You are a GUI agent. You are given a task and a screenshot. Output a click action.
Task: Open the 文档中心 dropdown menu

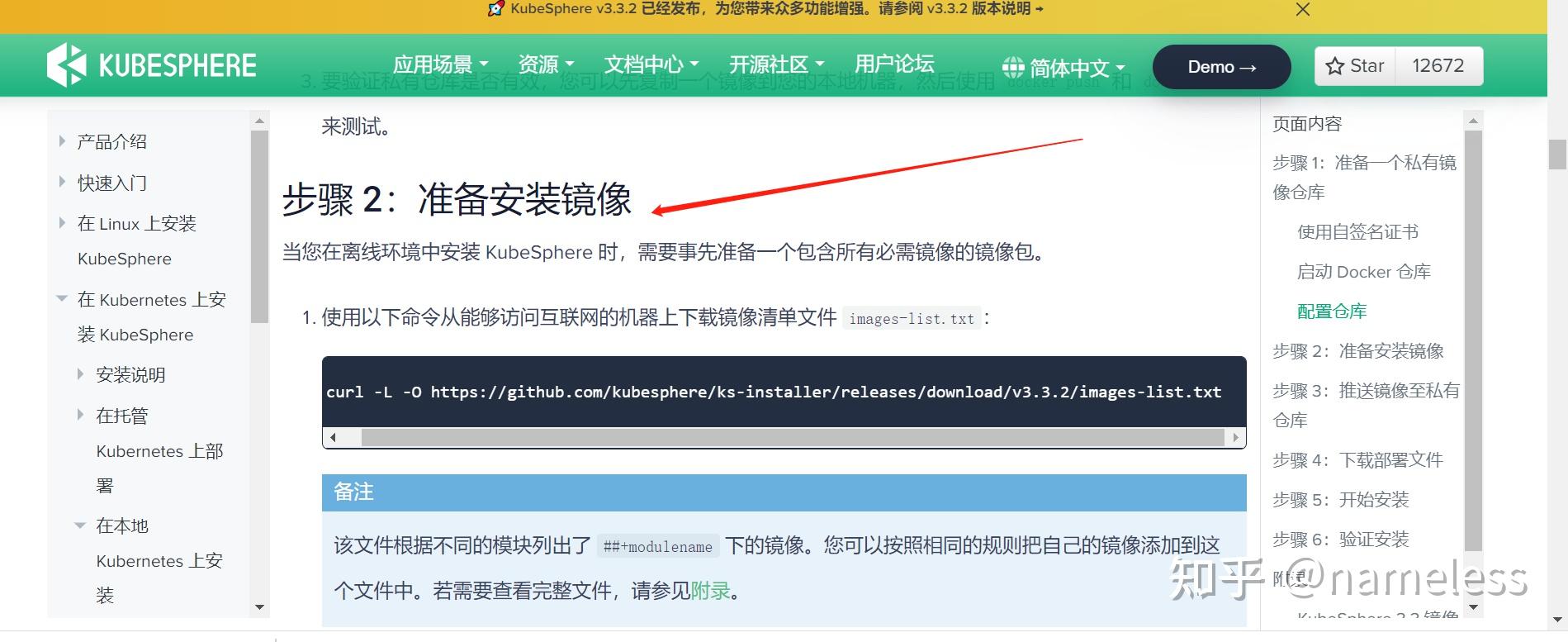click(x=651, y=64)
